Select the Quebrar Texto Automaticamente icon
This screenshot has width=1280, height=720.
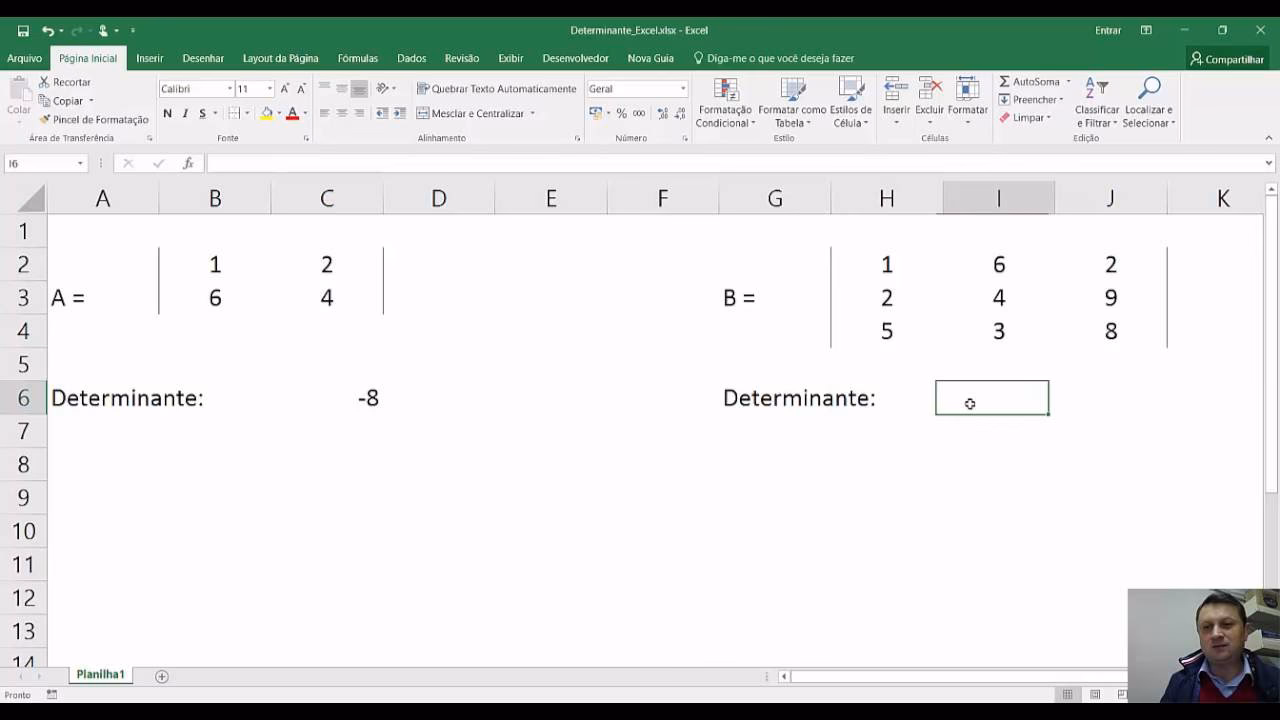[424, 88]
